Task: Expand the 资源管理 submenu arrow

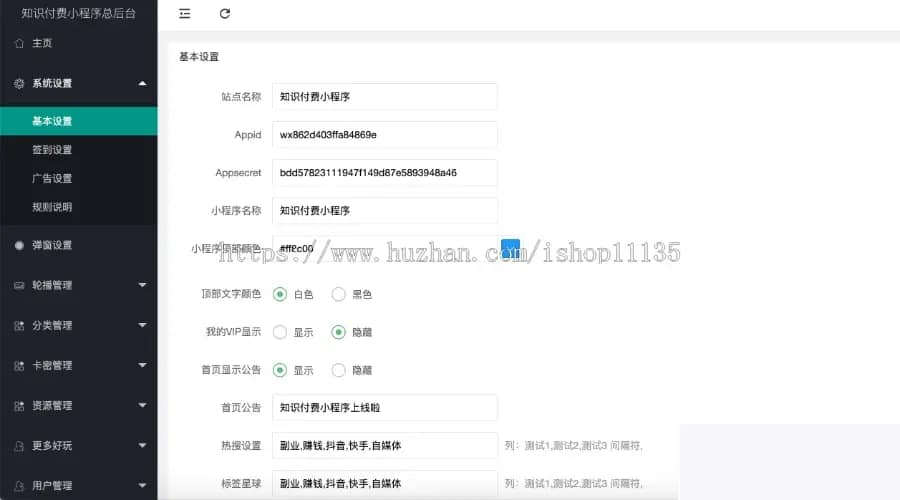Action: pyautogui.click(x=142, y=406)
